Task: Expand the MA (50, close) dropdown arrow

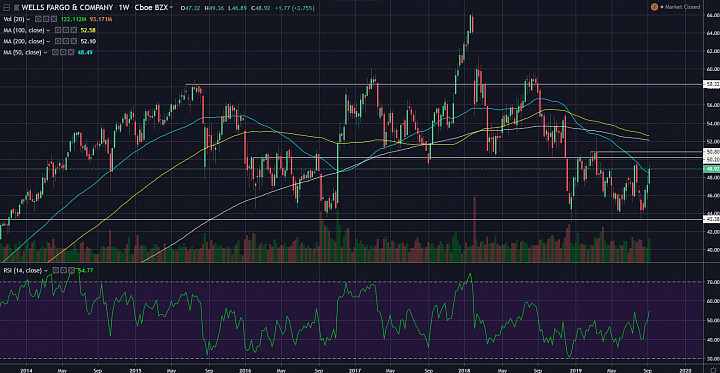Action: coord(45,52)
